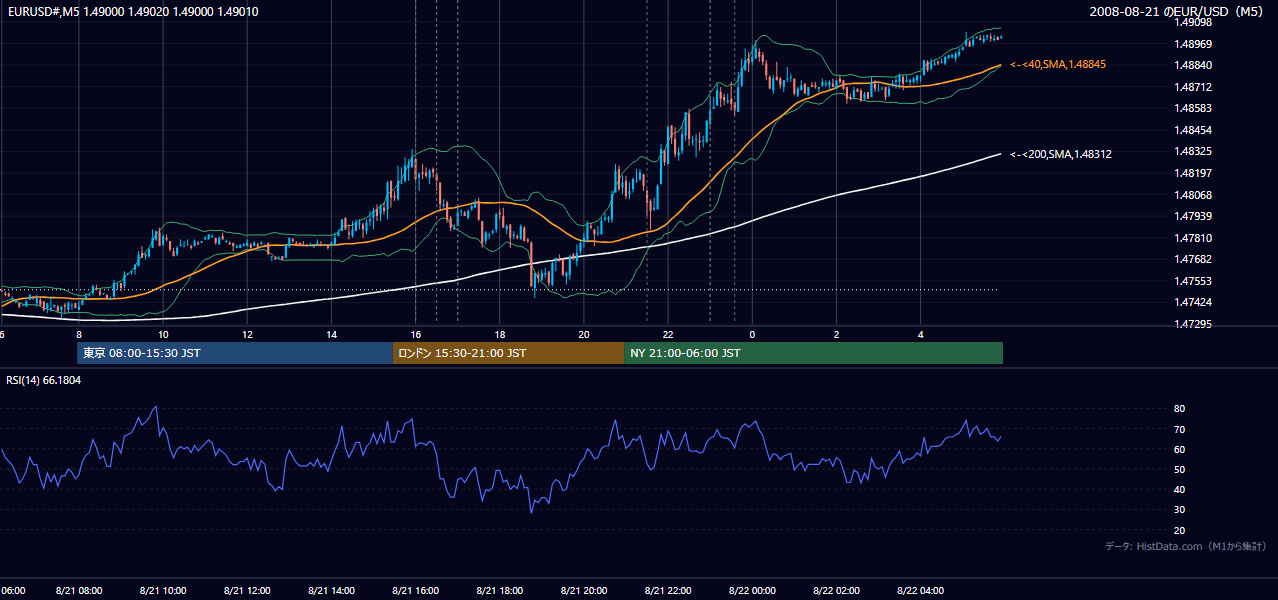Click price axis value 1.48325

[x=1192, y=151]
